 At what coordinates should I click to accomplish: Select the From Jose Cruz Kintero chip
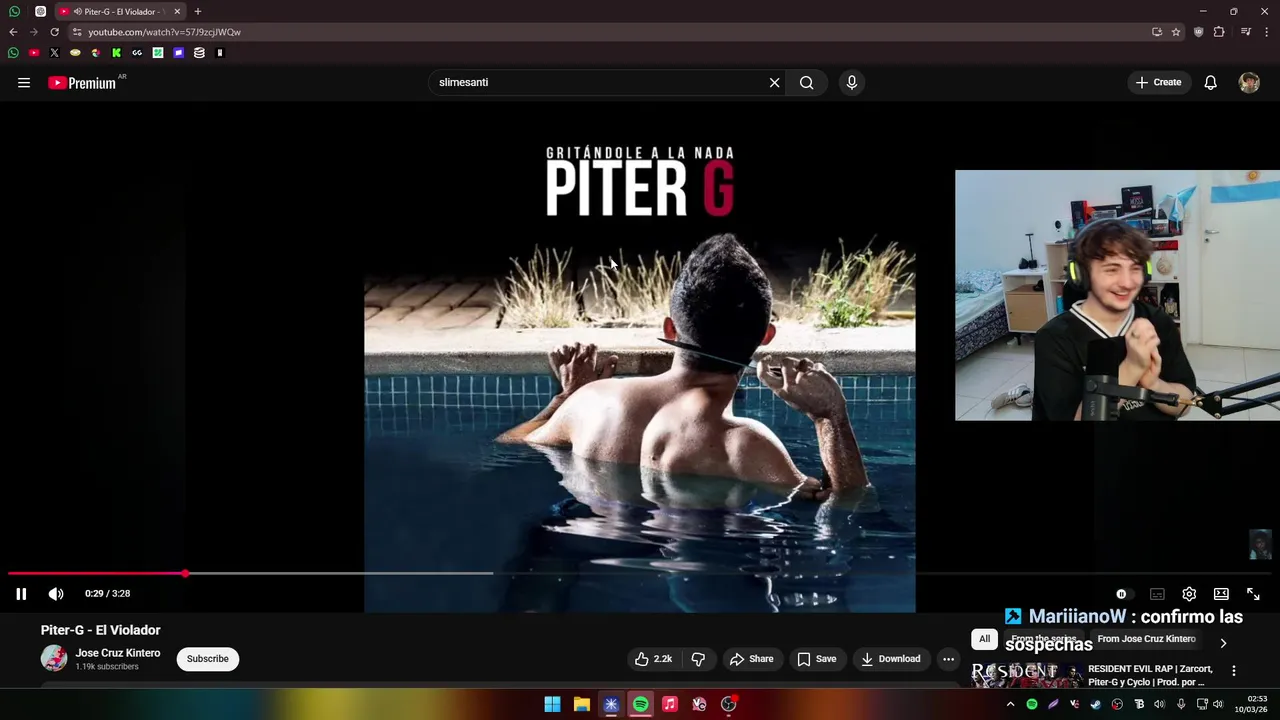click(x=1146, y=639)
